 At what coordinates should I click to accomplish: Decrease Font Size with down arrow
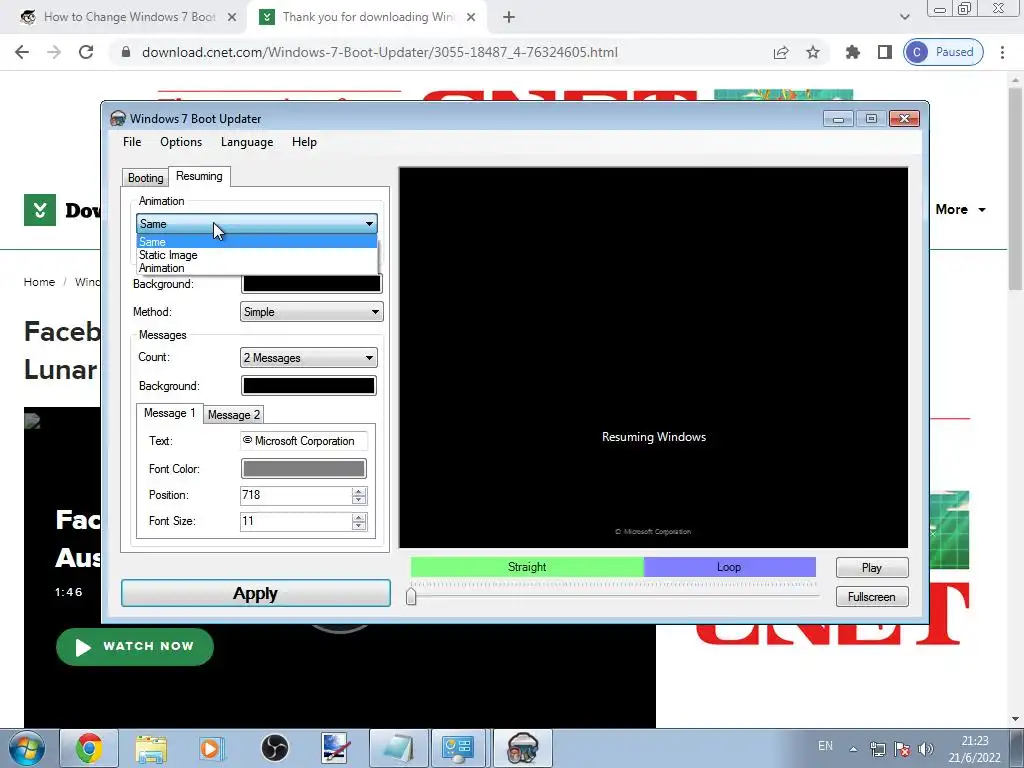[359, 526]
